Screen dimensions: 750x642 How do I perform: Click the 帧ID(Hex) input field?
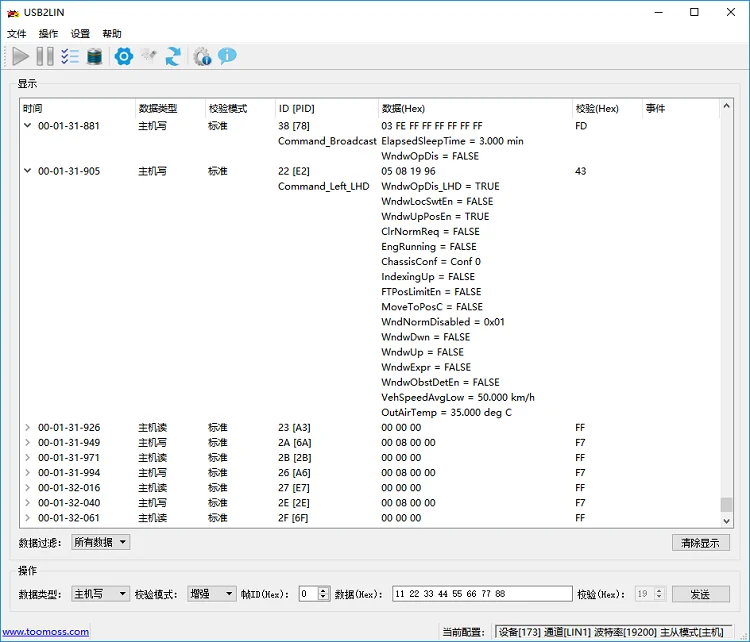(309, 594)
